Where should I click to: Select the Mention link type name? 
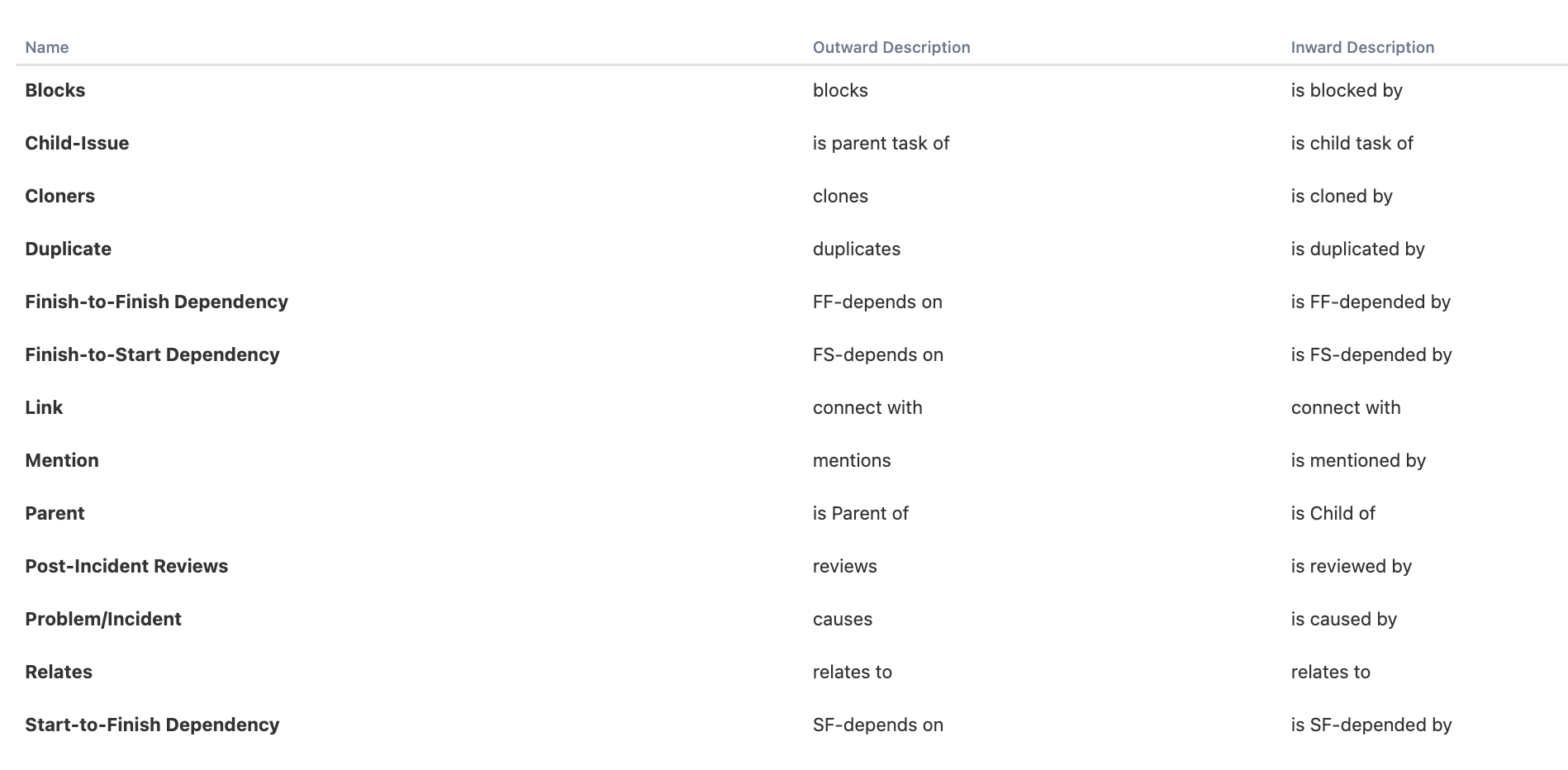tap(62, 460)
